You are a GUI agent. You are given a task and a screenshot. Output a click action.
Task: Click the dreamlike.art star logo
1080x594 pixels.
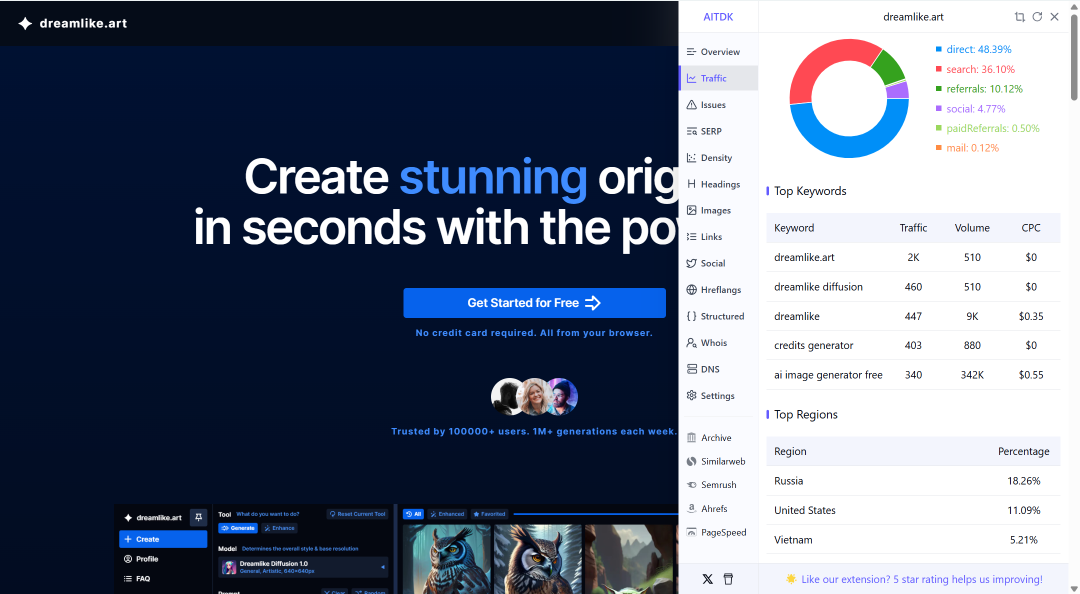tap(25, 23)
